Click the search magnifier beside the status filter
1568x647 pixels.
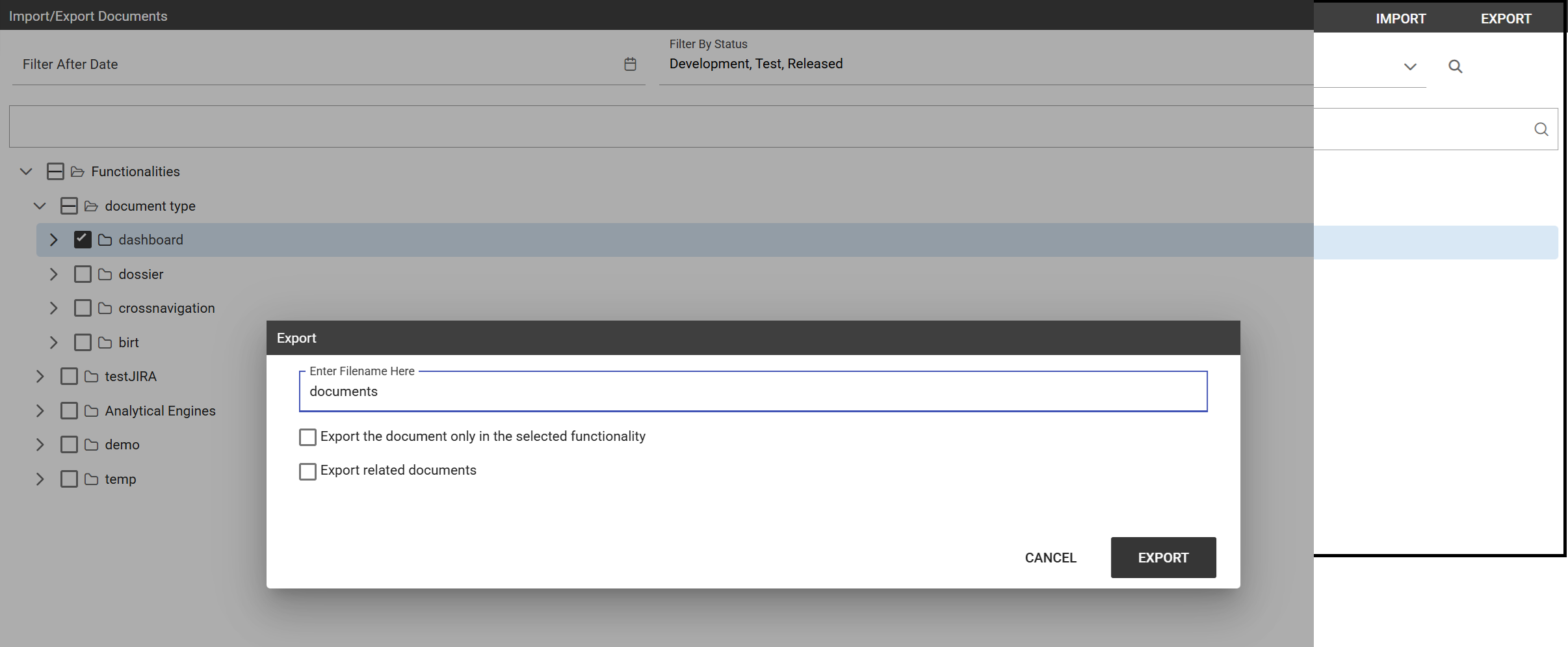[x=1456, y=66]
